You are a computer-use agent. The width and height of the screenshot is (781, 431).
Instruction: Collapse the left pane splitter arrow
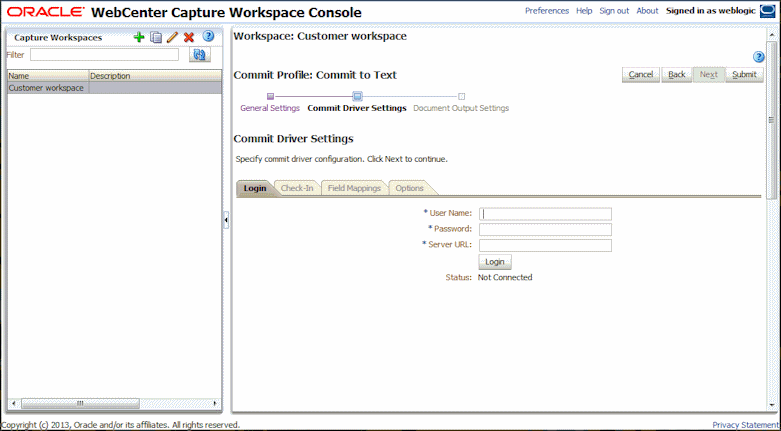226,220
